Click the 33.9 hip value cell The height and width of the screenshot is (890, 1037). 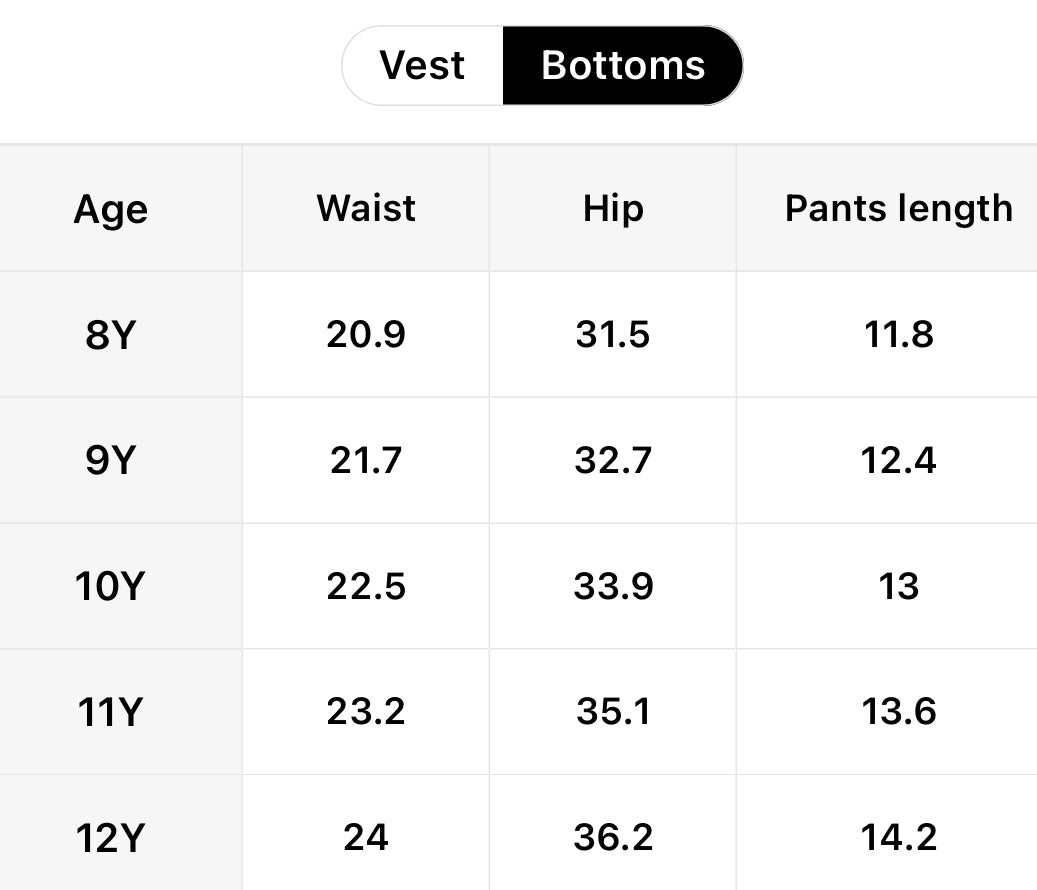(x=613, y=587)
